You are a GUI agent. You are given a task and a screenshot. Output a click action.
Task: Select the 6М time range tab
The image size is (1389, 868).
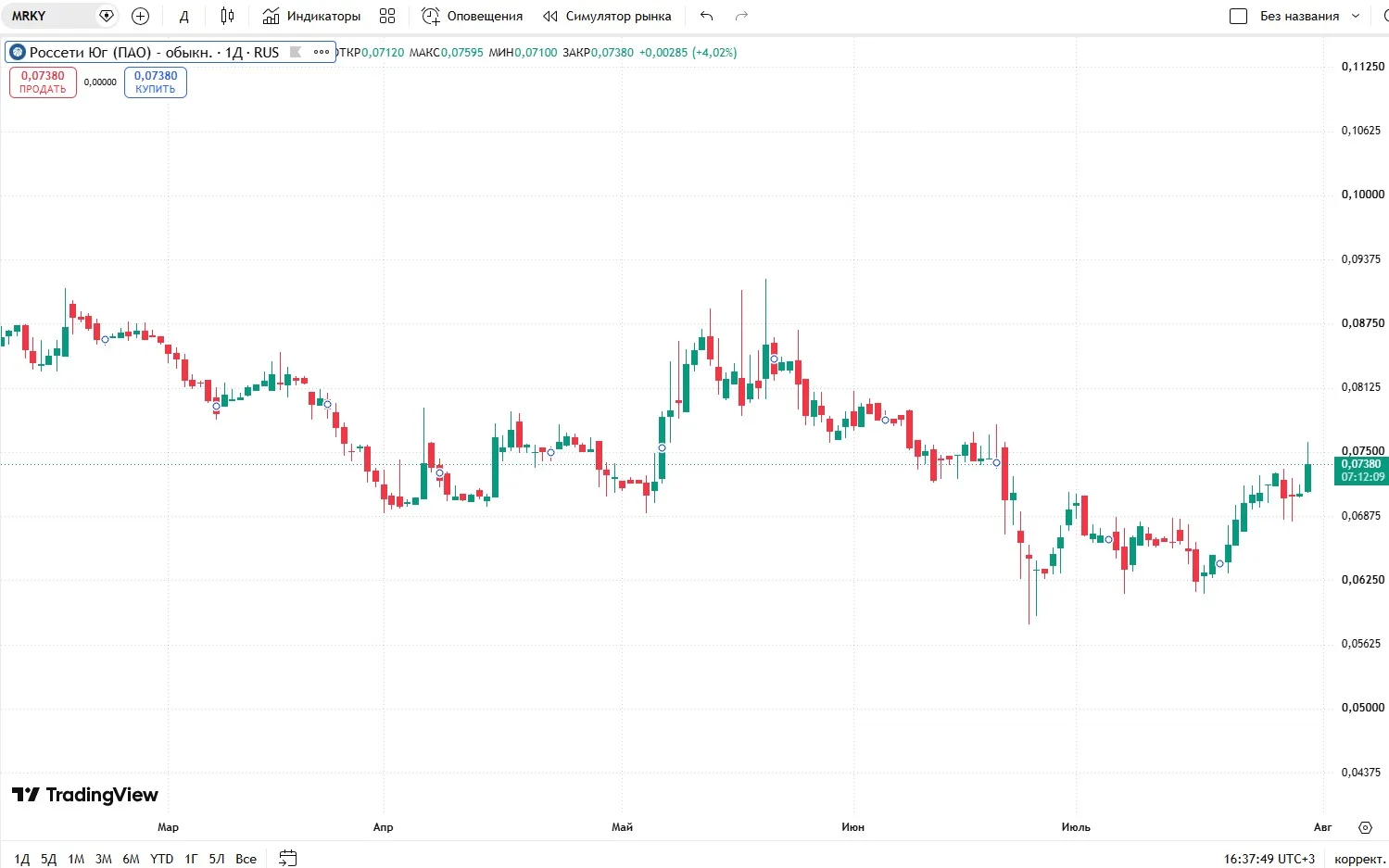131,859
